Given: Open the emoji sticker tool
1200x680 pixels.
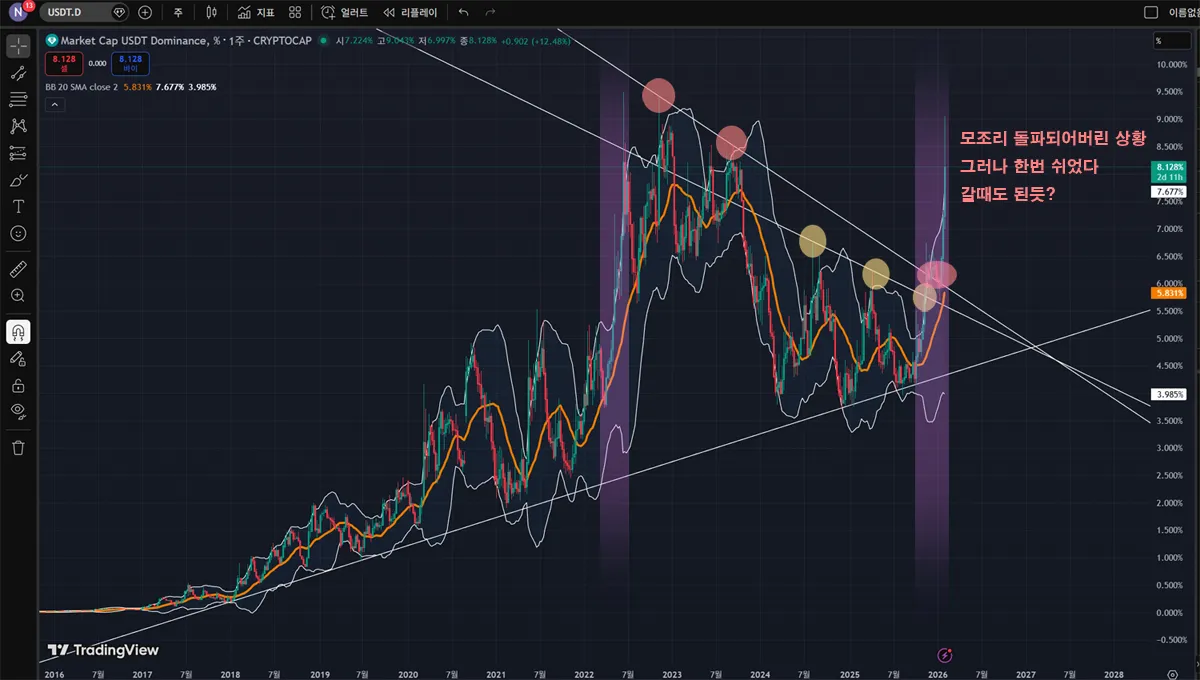Looking at the screenshot, I should click(18, 233).
